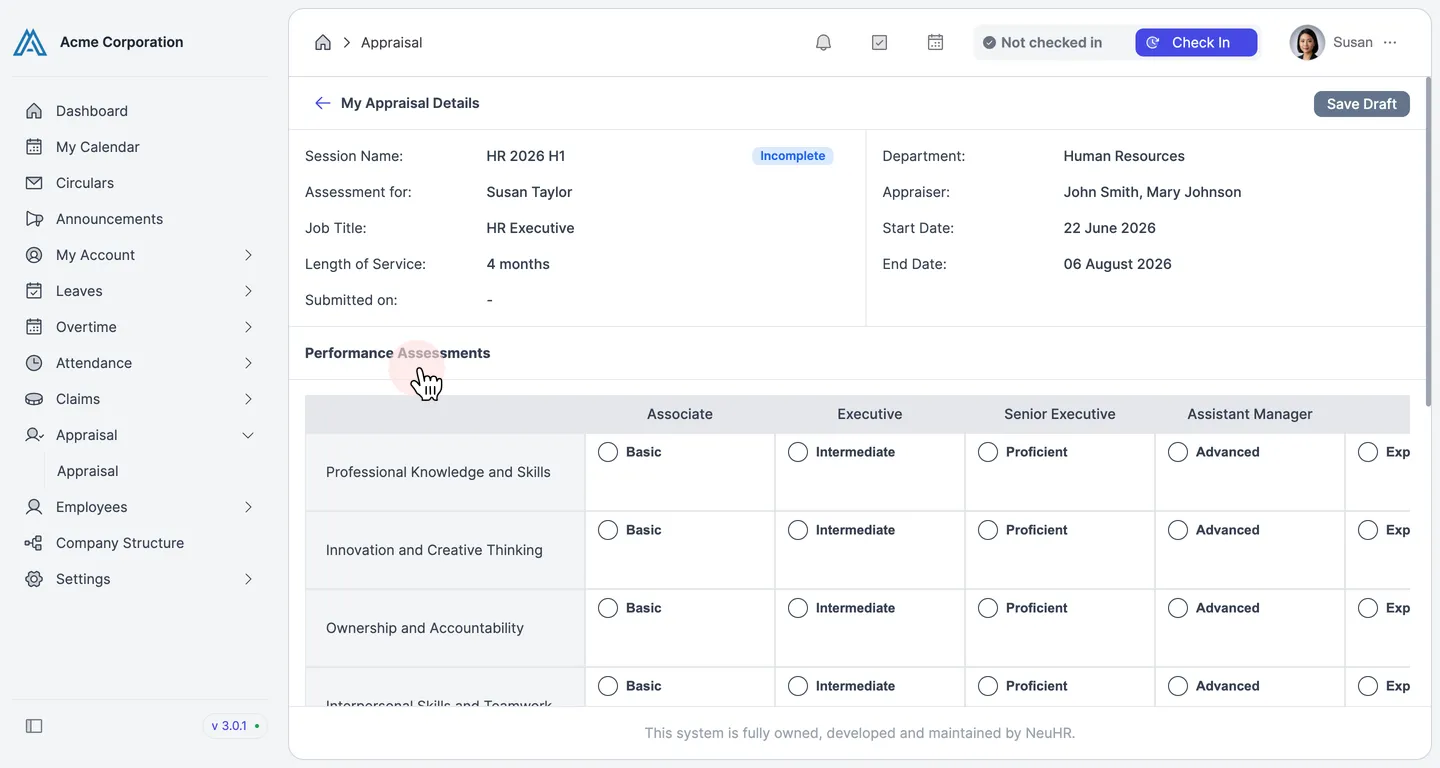Select Proficient for Ownership and Accountability
Viewport: 1440px width, 768px height.
click(988, 608)
